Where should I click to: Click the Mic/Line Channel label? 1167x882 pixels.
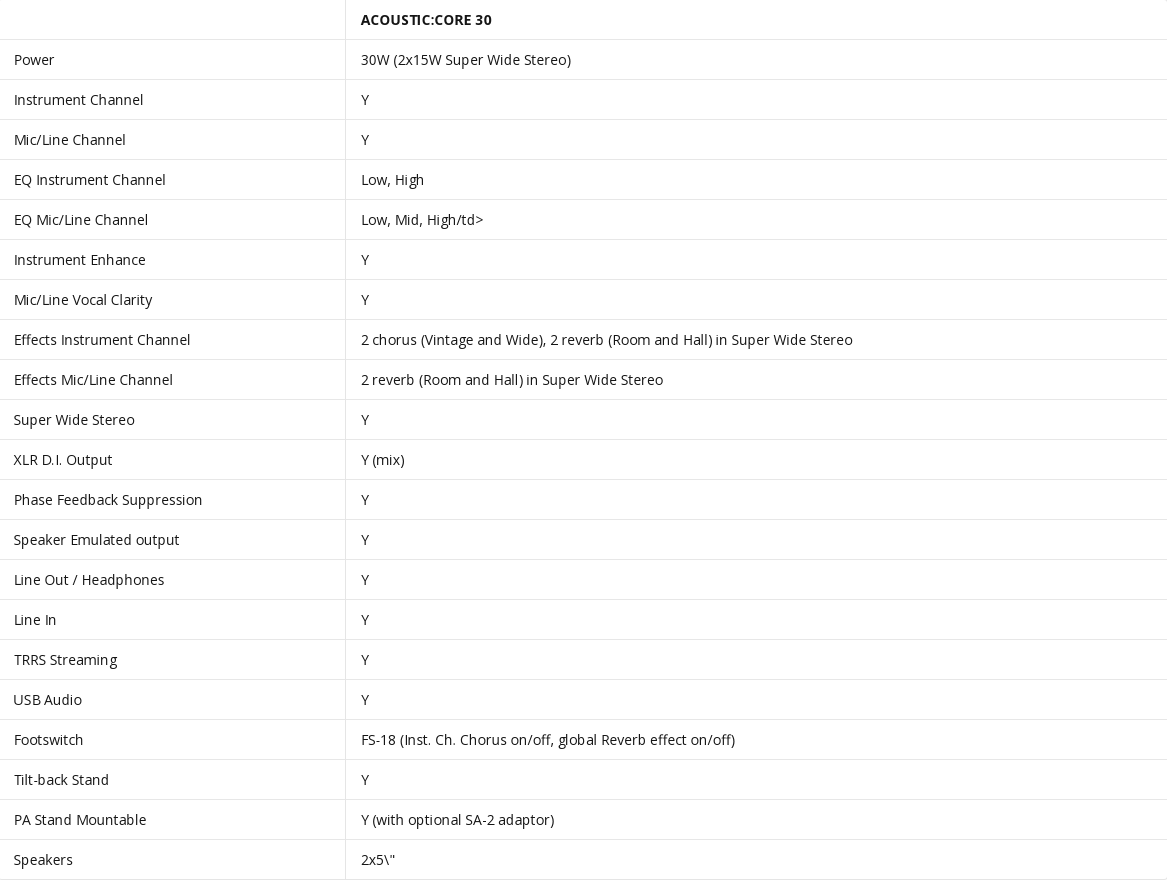click(69, 140)
